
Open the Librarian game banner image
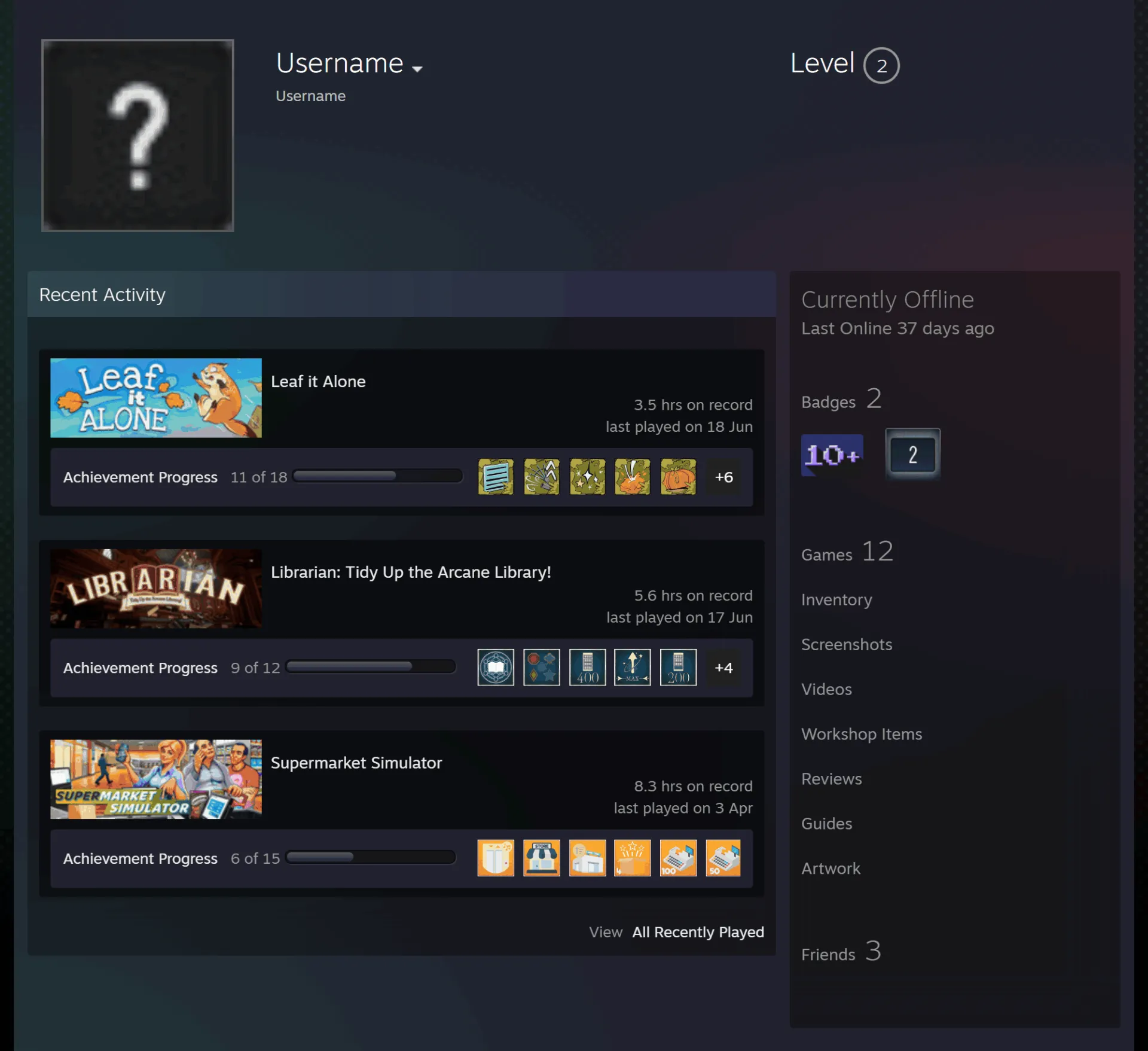pyautogui.click(x=156, y=589)
